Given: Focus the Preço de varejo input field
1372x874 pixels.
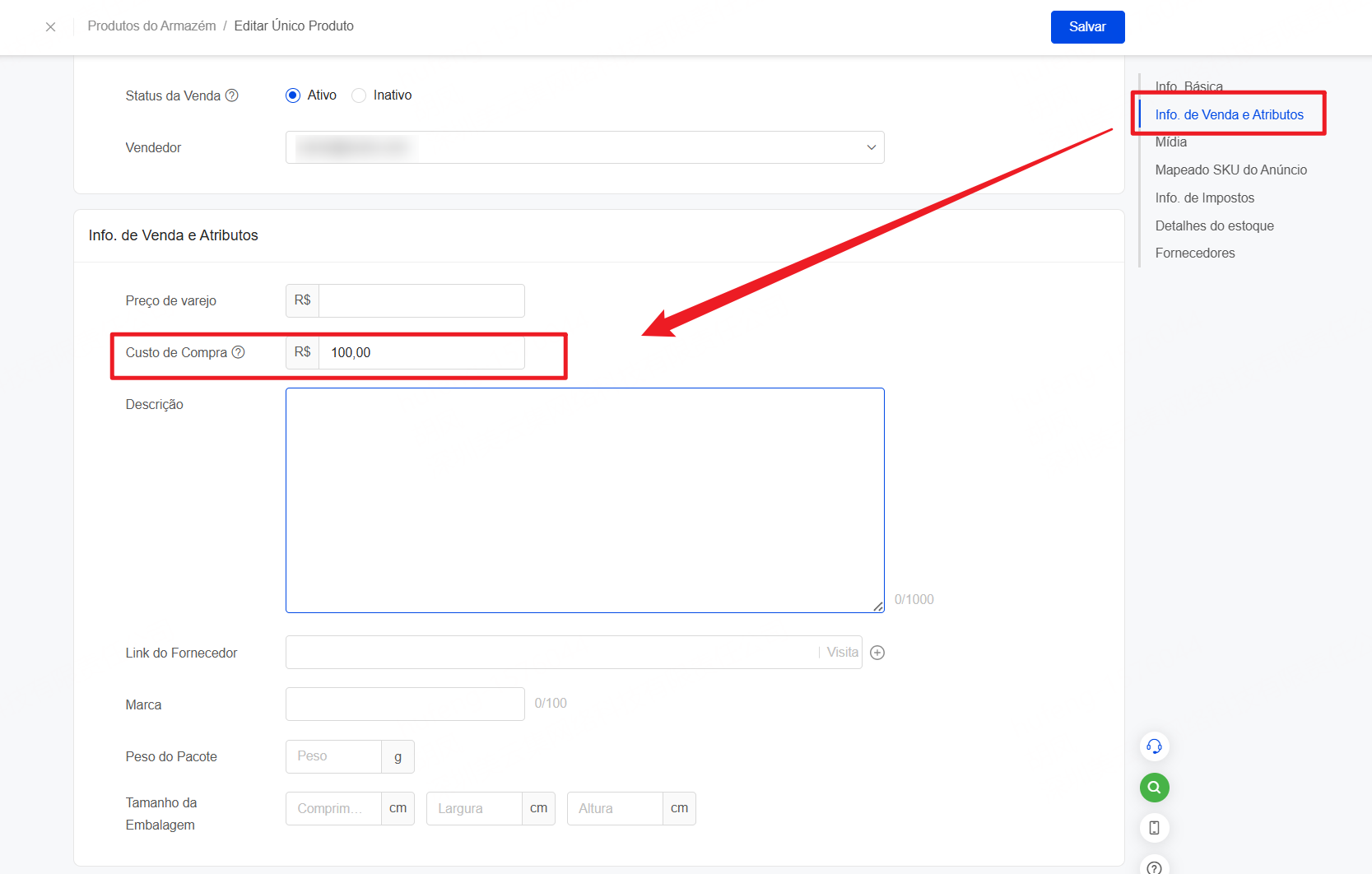Looking at the screenshot, I should 421,300.
